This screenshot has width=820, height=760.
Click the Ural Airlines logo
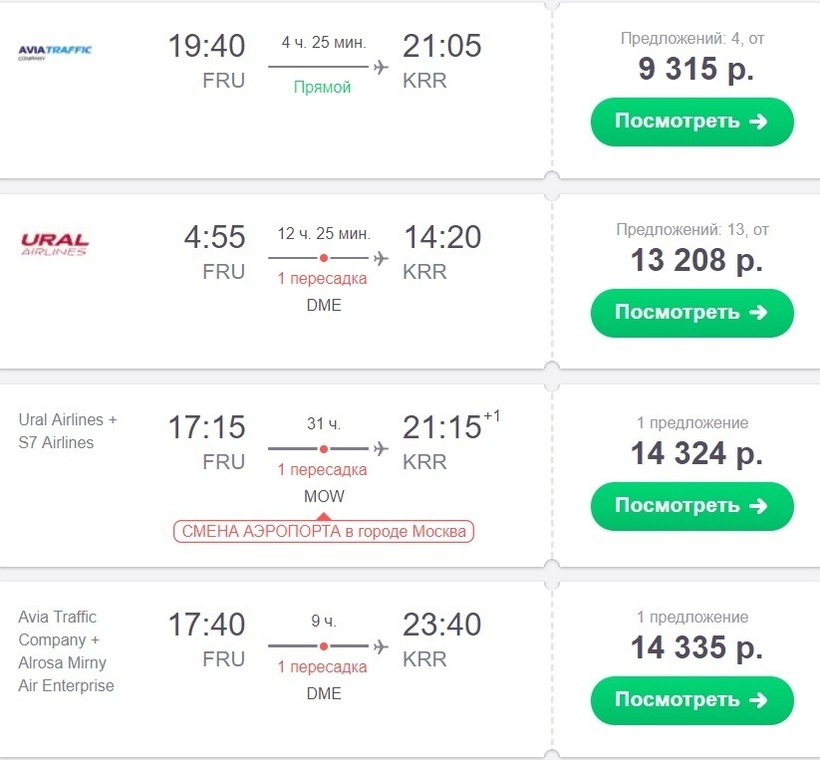[x=55, y=243]
